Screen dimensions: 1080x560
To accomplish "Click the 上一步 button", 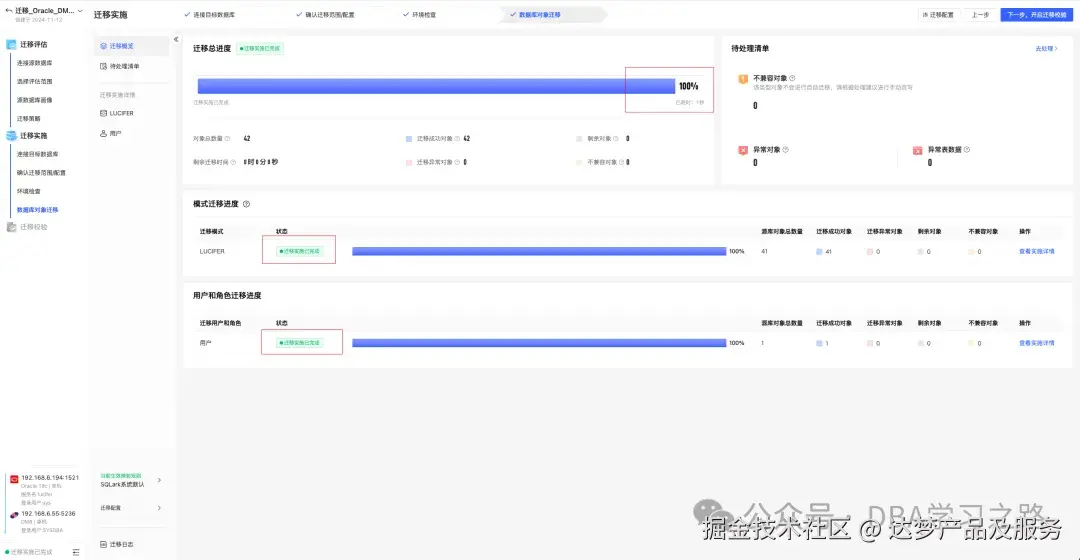I will [980, 14].
